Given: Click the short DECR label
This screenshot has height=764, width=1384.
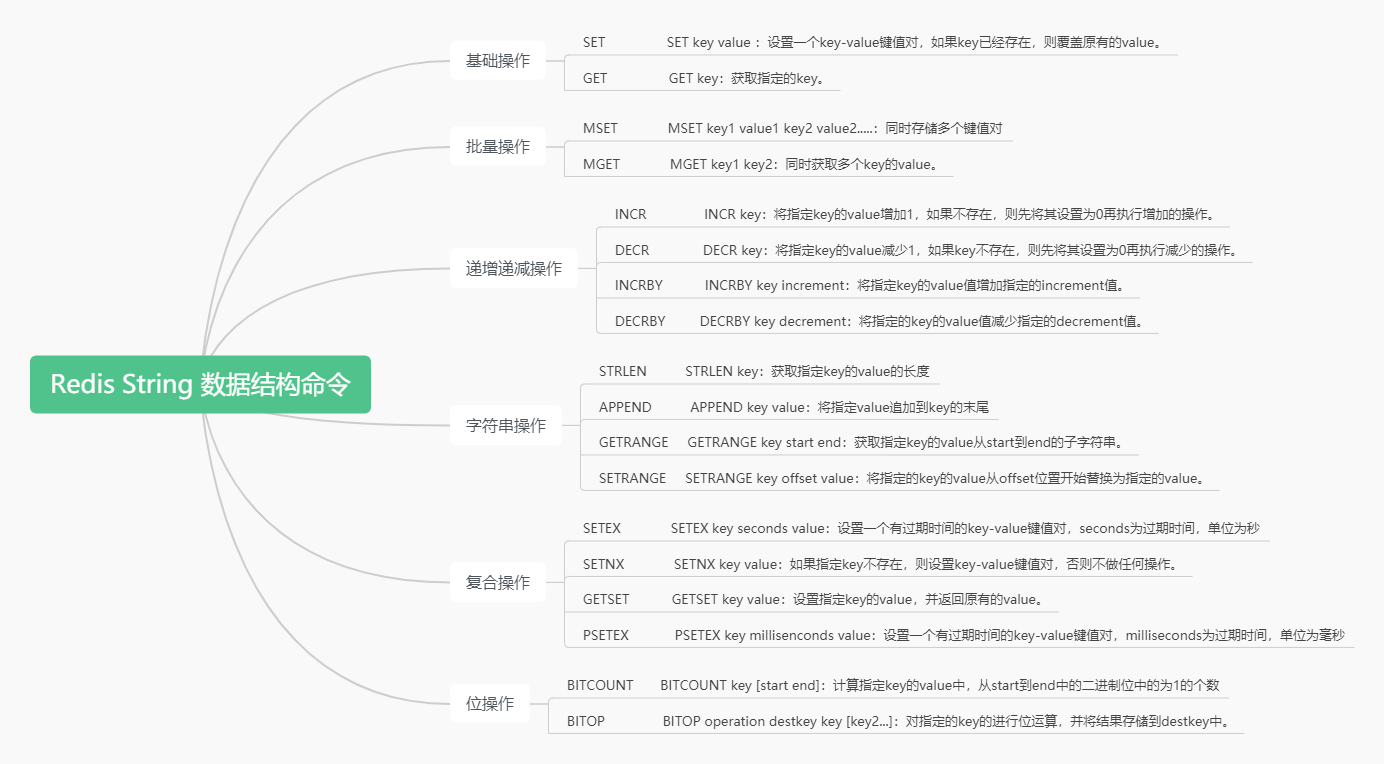Looking at the screenshot, I should click(632, 250).
